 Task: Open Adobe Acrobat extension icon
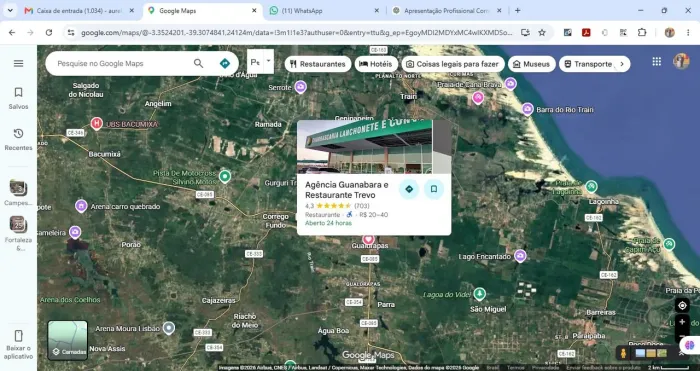[x=586, y=33]
